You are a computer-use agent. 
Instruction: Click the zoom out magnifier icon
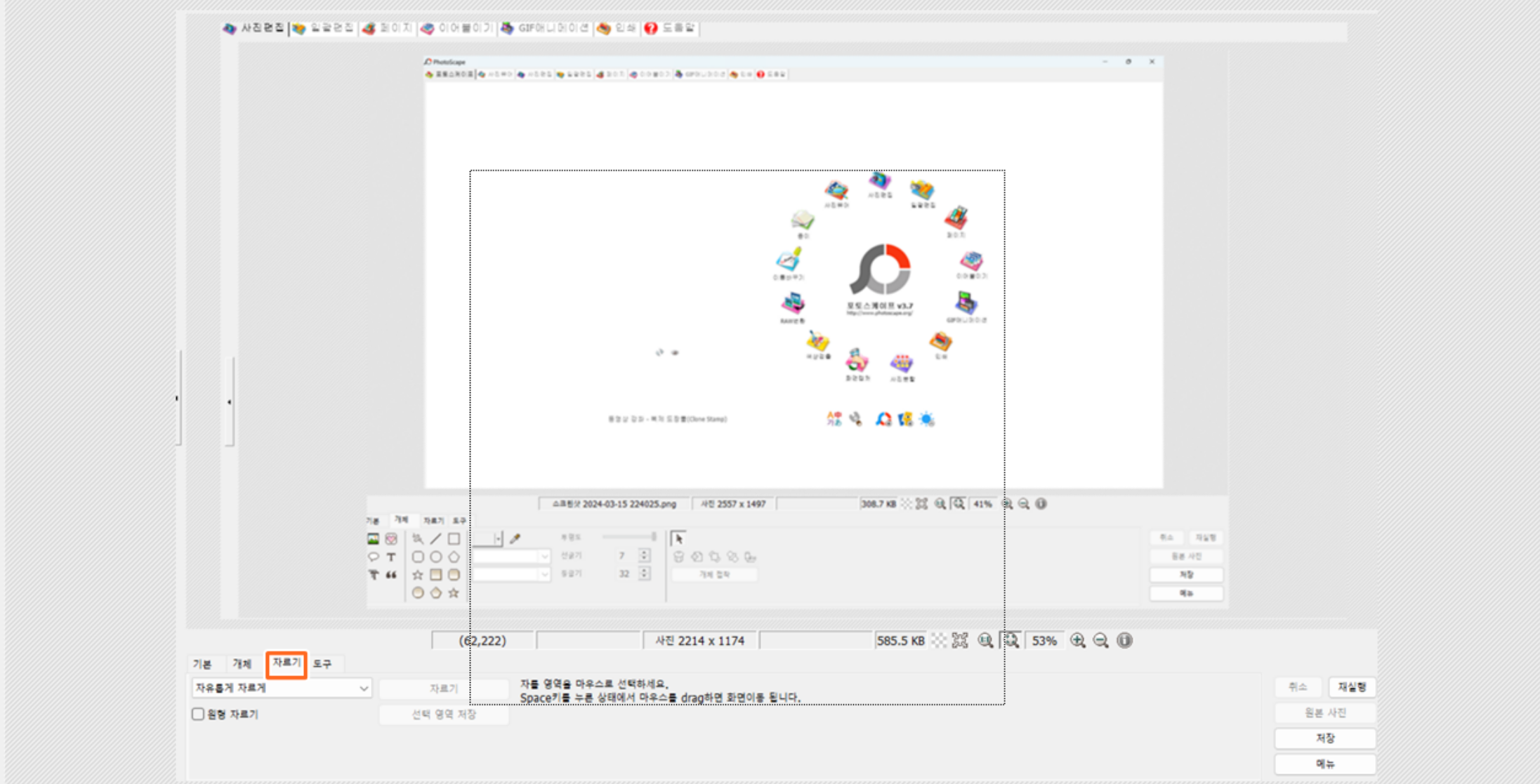point(1100,640)
